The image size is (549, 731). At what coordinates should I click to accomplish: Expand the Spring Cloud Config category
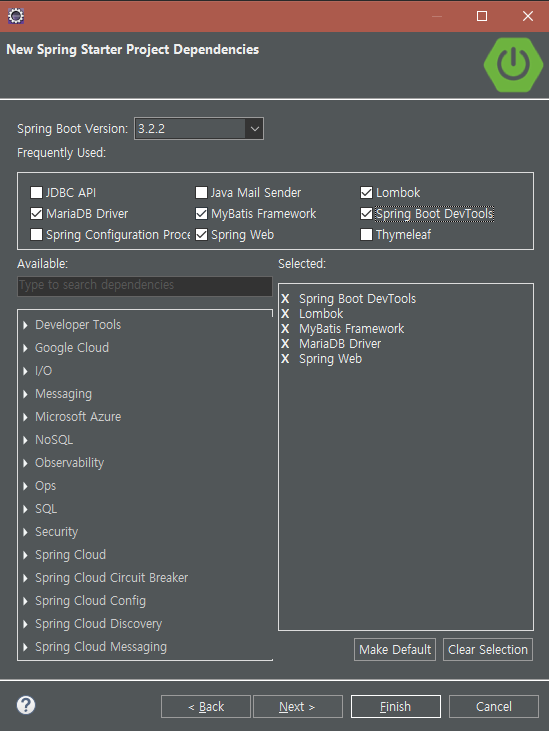[x=25, y=601]
